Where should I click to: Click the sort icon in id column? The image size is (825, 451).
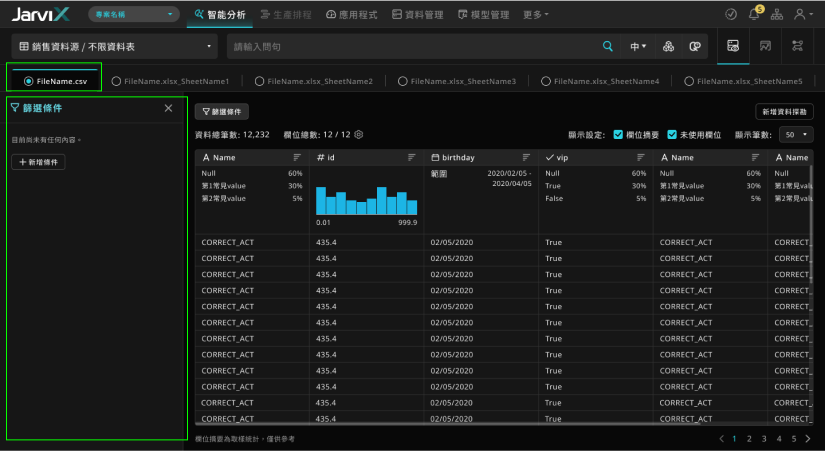click(x=411, y=157)
